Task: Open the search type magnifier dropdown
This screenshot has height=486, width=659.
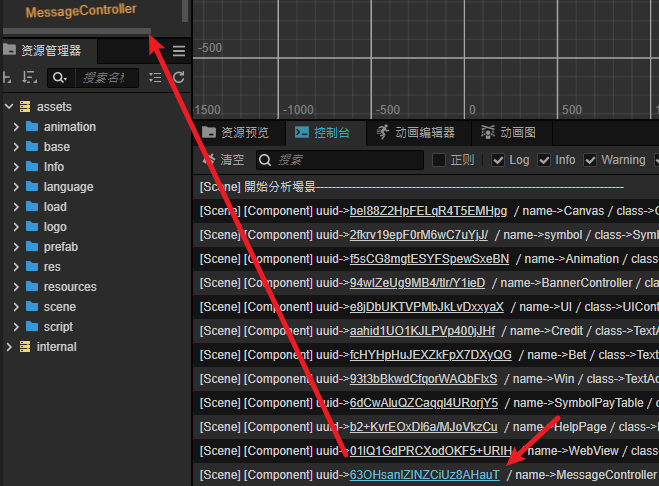Action: point(59,78)
